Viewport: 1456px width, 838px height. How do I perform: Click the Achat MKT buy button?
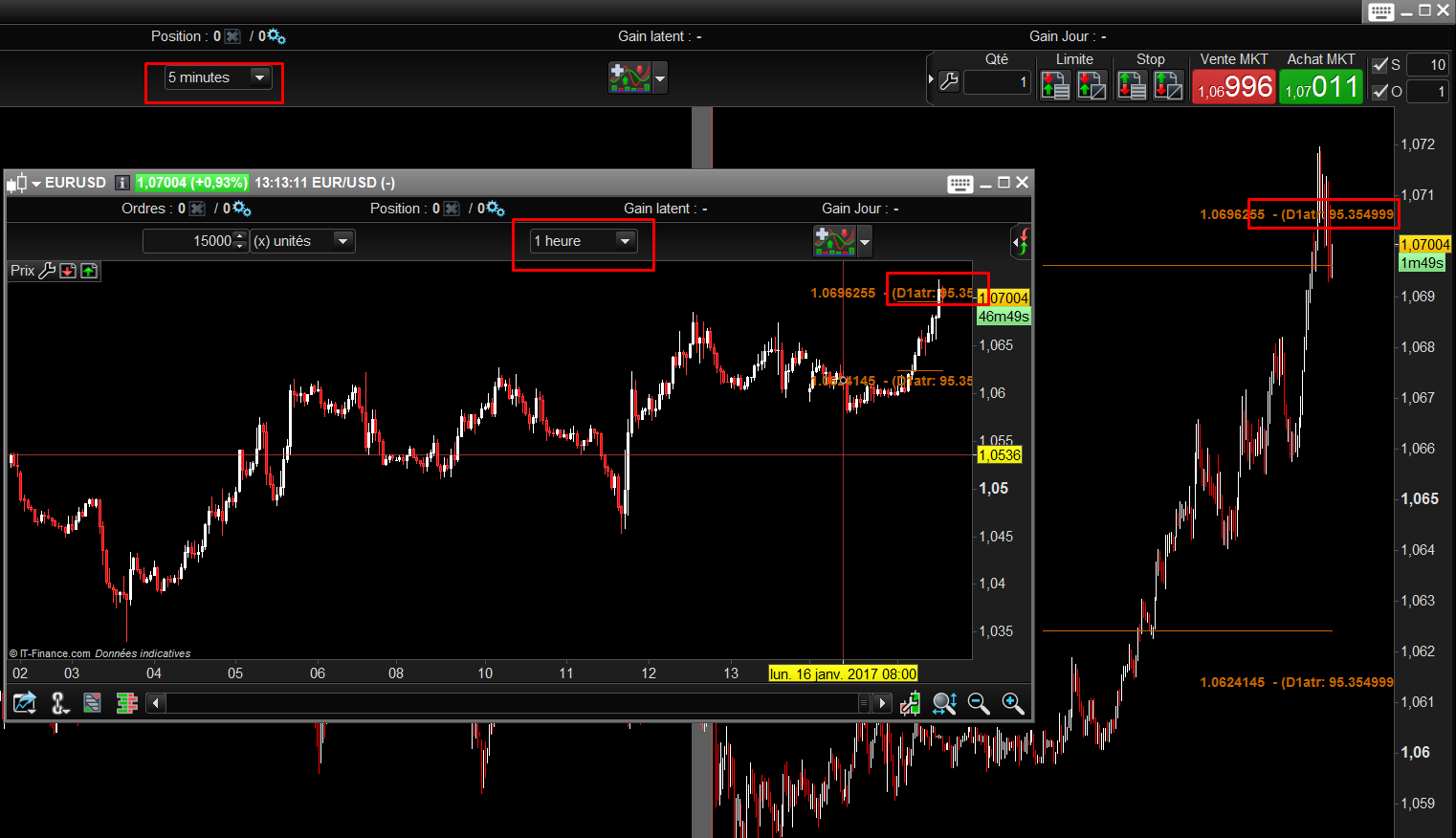pos(1321,86)
